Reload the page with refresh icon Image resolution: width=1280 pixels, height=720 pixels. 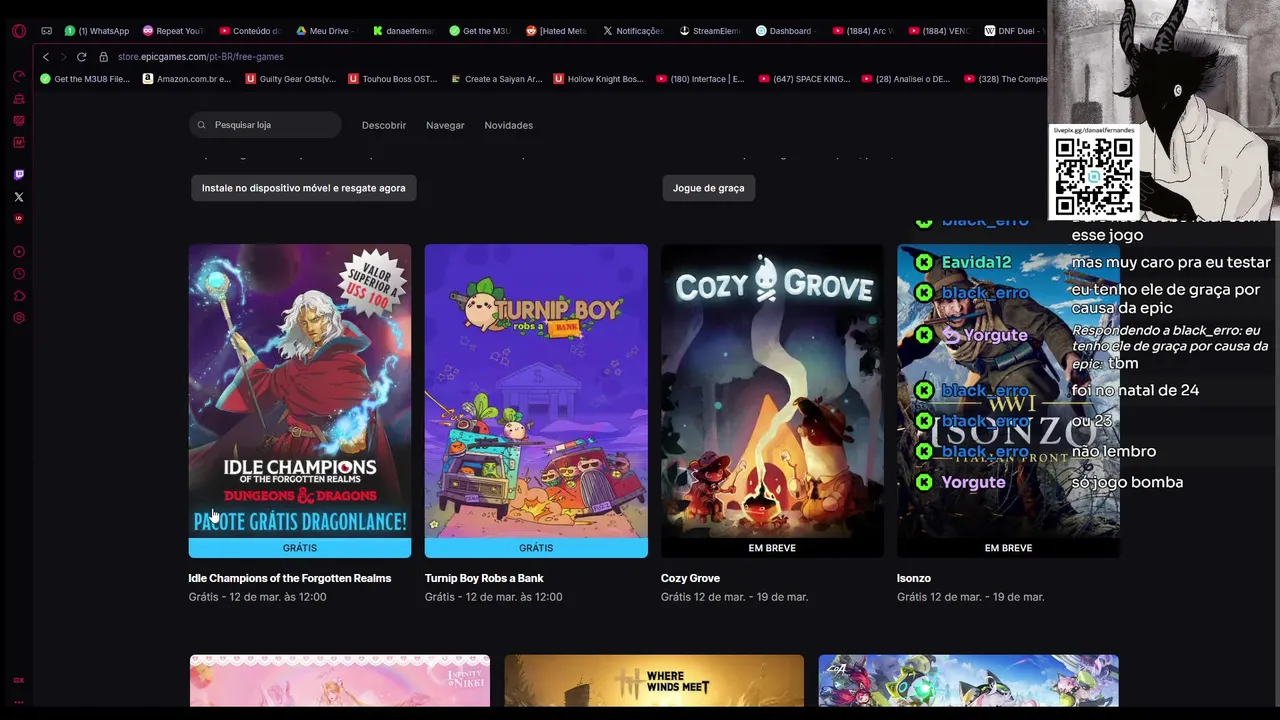[x=82, y=57]
